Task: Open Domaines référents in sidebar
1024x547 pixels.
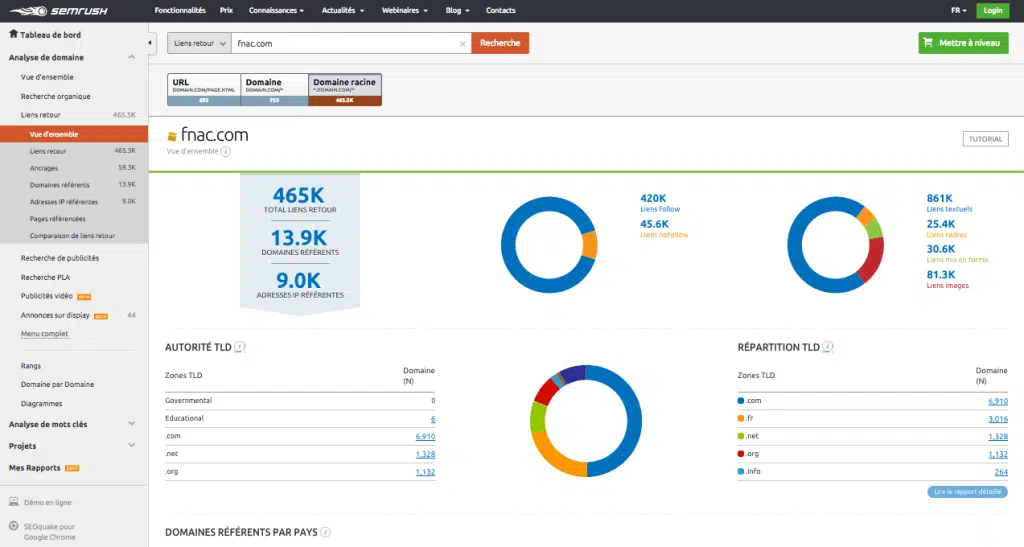Action: pos(59,185)
